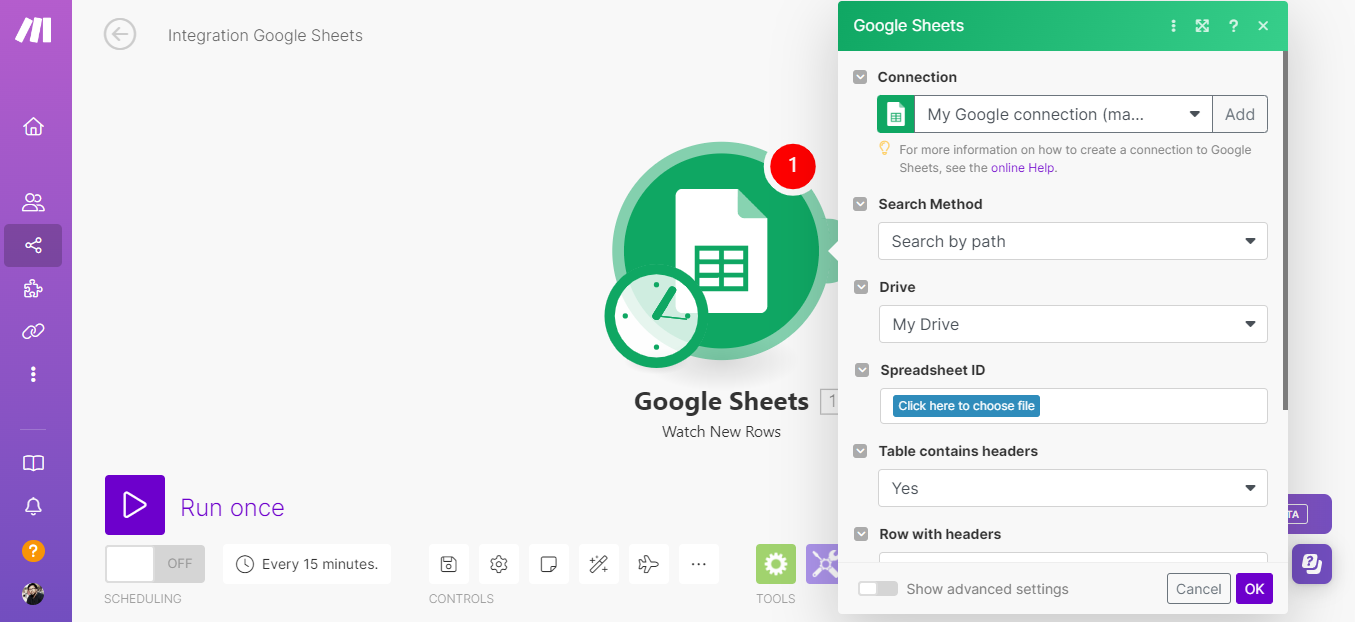This screenshot has height=622, width=1355.
Task: Open Table contains headers dropdown
Action: tap(1072, 488)
